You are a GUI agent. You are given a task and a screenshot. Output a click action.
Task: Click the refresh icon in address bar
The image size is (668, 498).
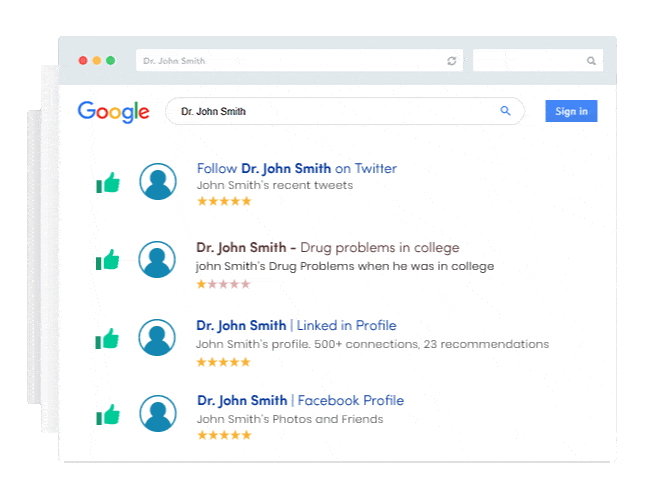(x=452, y=61)
